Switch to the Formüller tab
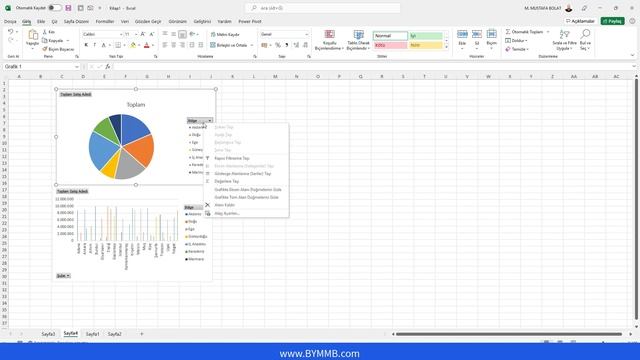640x360 pixels. click(105, 21)
